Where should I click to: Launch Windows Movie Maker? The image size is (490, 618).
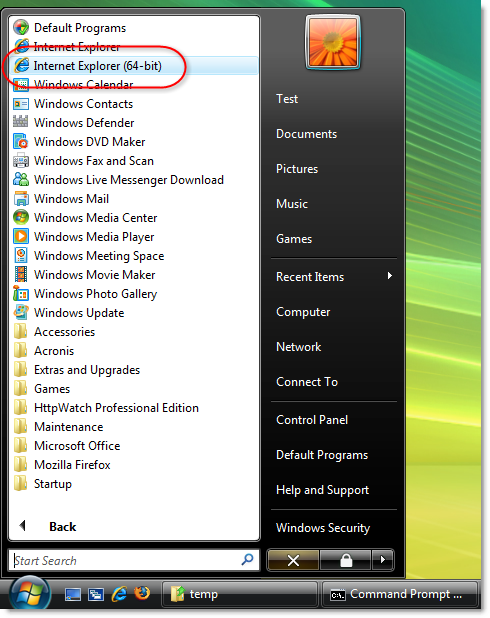134,275
